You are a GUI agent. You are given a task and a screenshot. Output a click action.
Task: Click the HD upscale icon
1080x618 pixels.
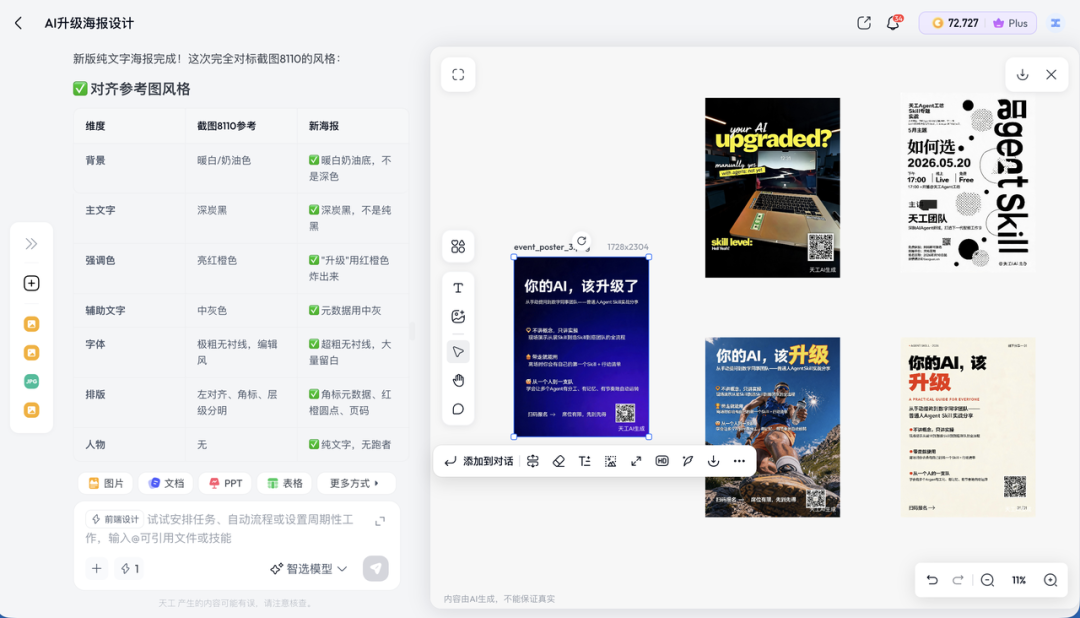tap(662, 461)
